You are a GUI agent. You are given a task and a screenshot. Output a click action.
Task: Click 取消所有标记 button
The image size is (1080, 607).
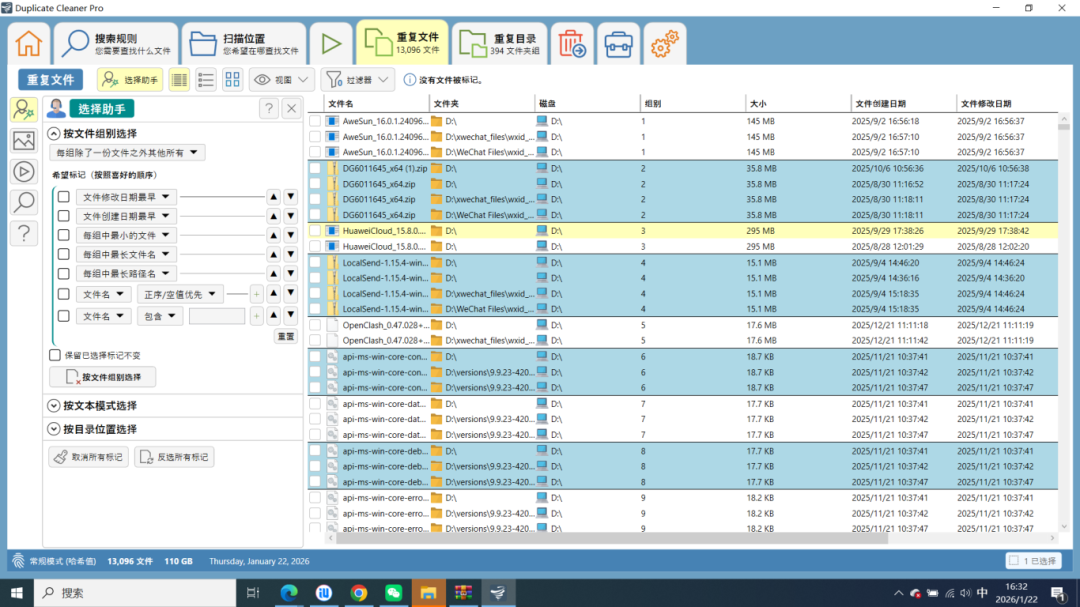click(88, 457)
